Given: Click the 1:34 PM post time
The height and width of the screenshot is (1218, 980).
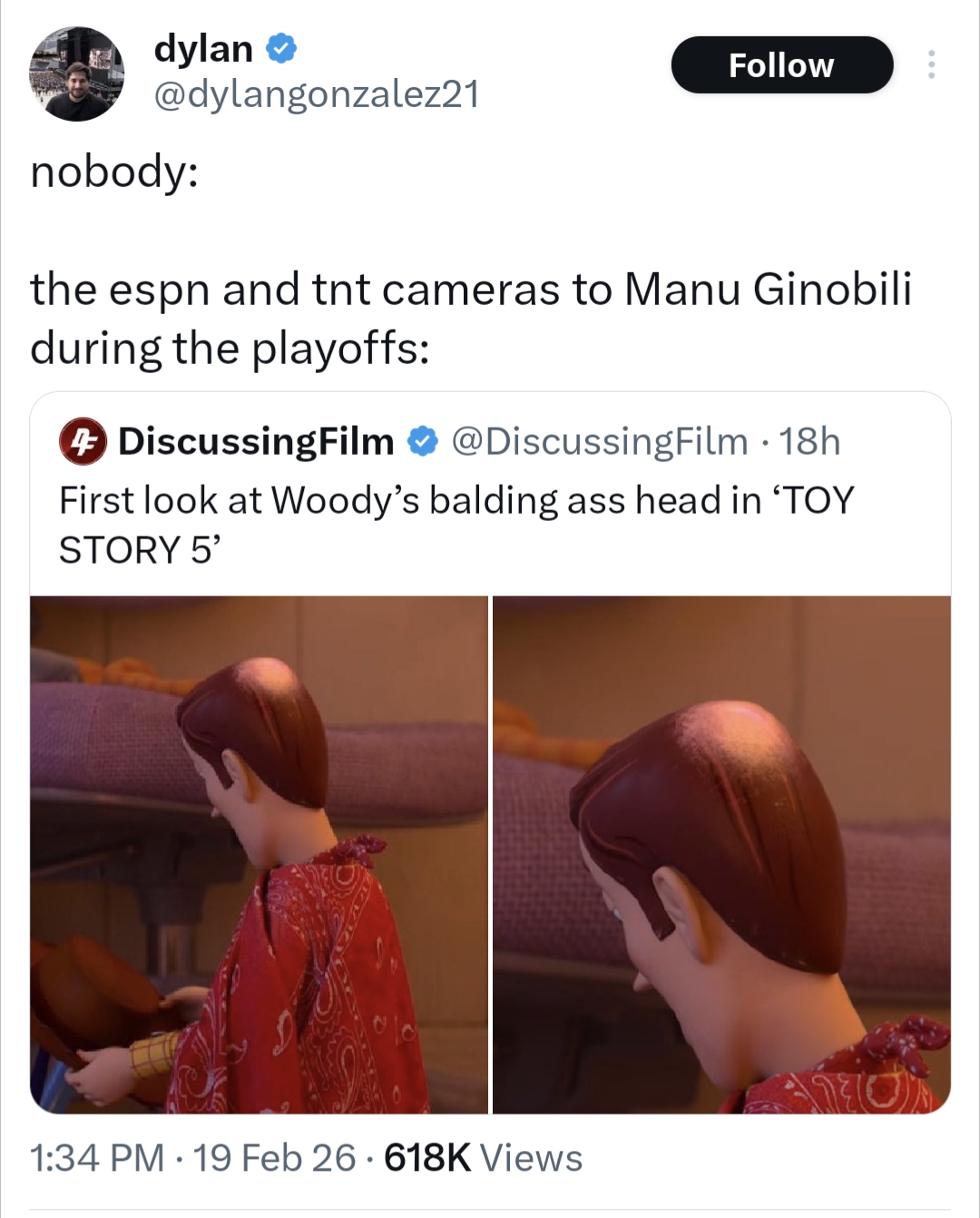Looking at the screenshot, I should coord(97,1158).
